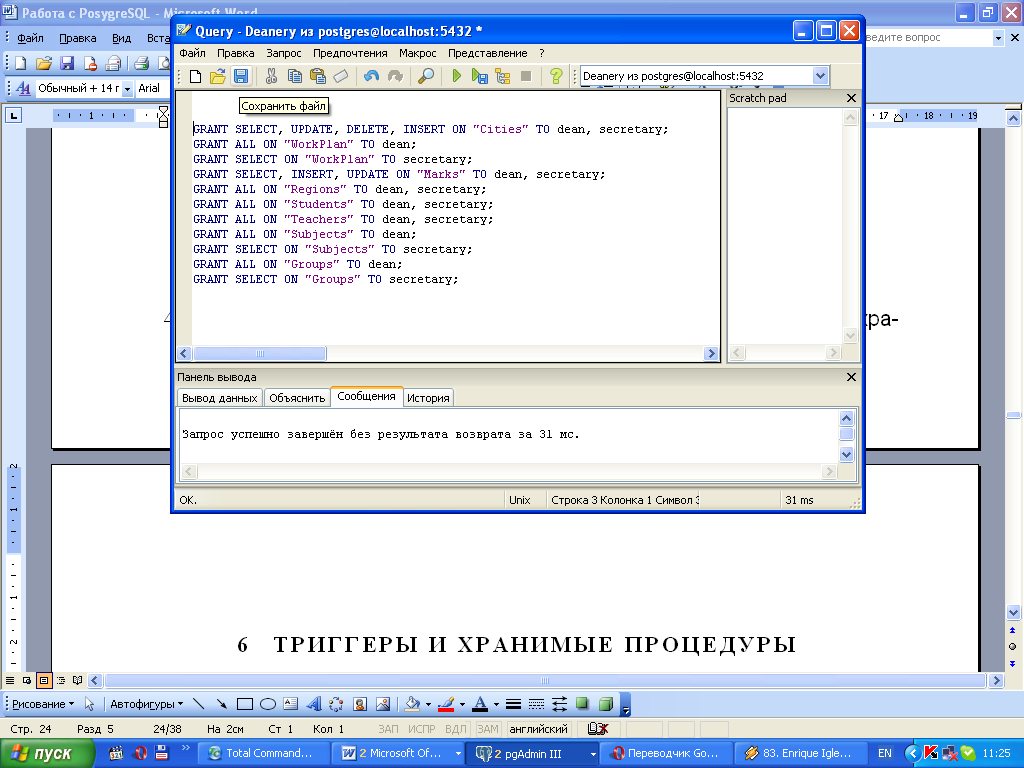This screenshot has width=1024, height=768.
Task: Paste from clipboard in query toolbar
Action: click(x=318, y=76)
